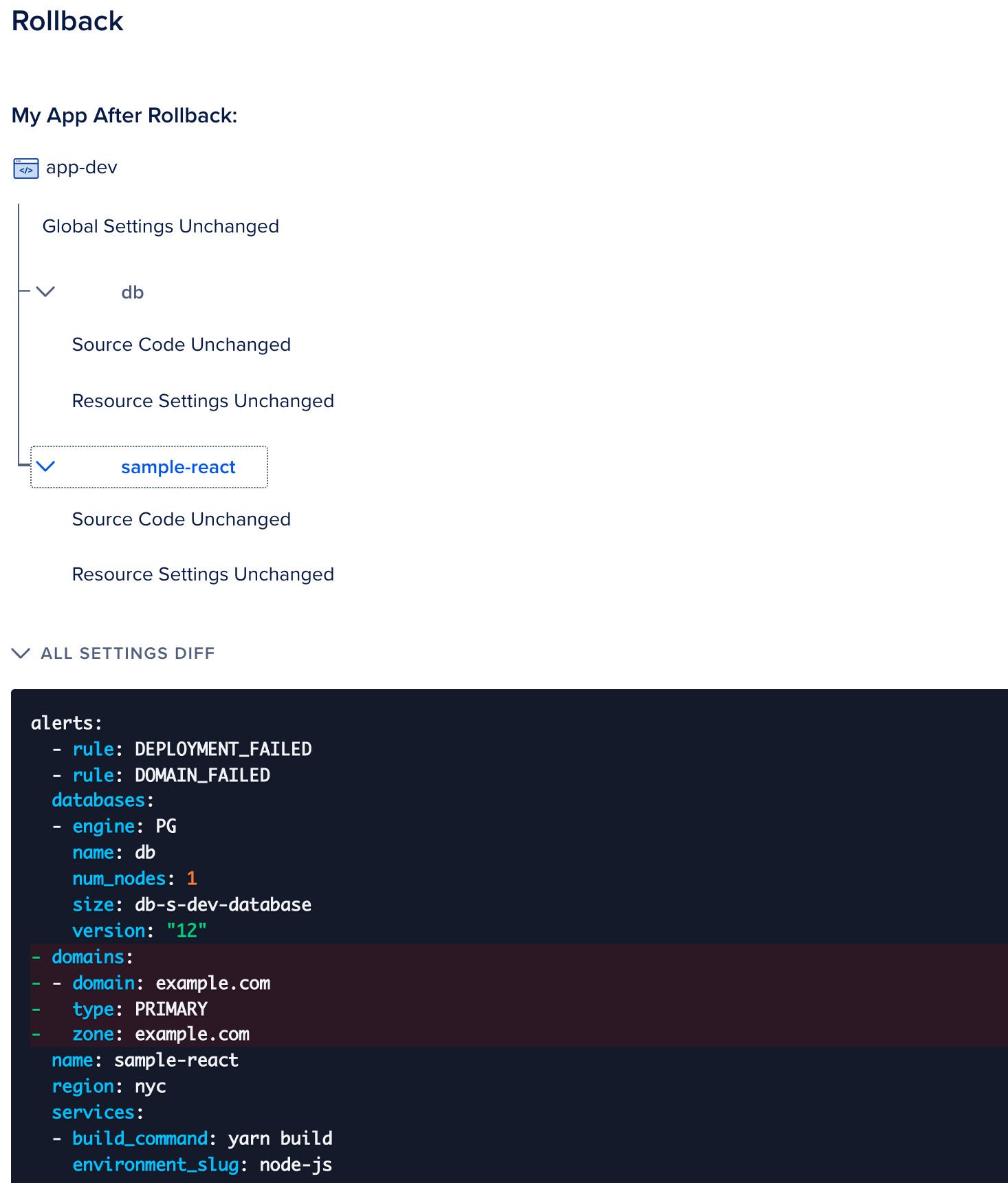Collapse the ALL SETTINGS DIFF chevron
Image resolution: width=1008 pixels, height=1183 pixels.
coord(21,653)
